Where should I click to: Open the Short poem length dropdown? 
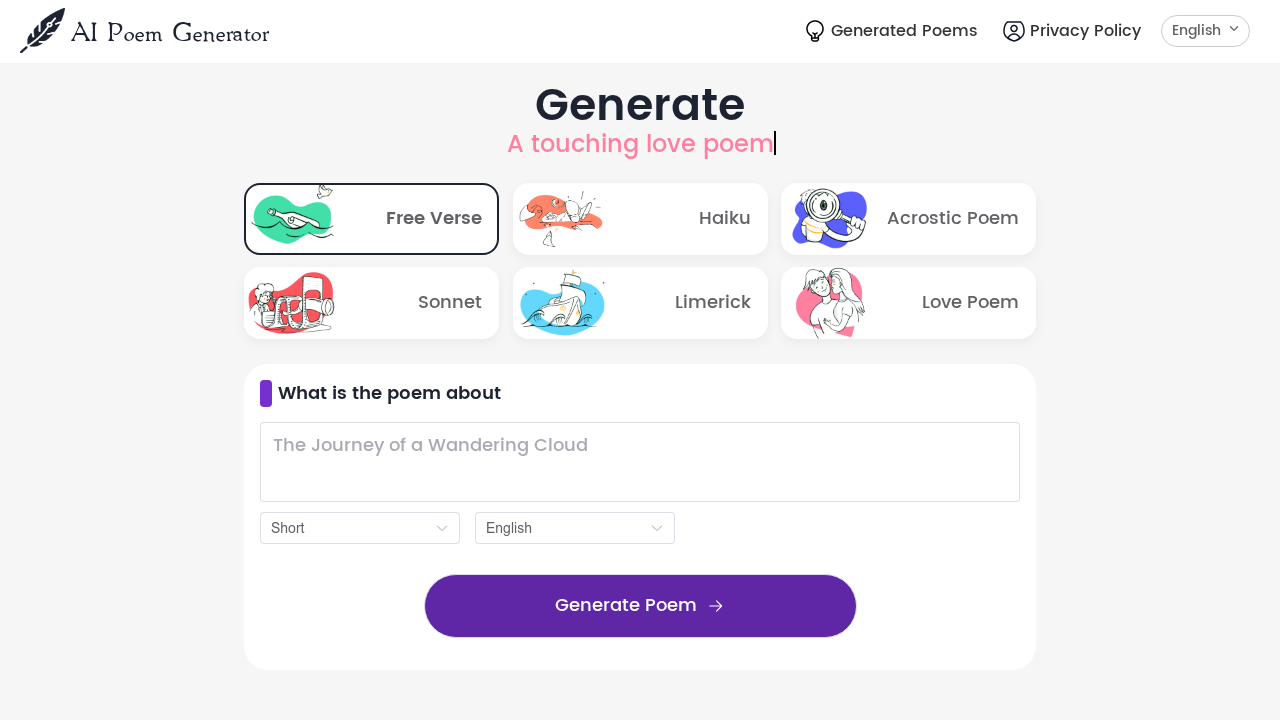pyautogui.click(x=359, y=528)
